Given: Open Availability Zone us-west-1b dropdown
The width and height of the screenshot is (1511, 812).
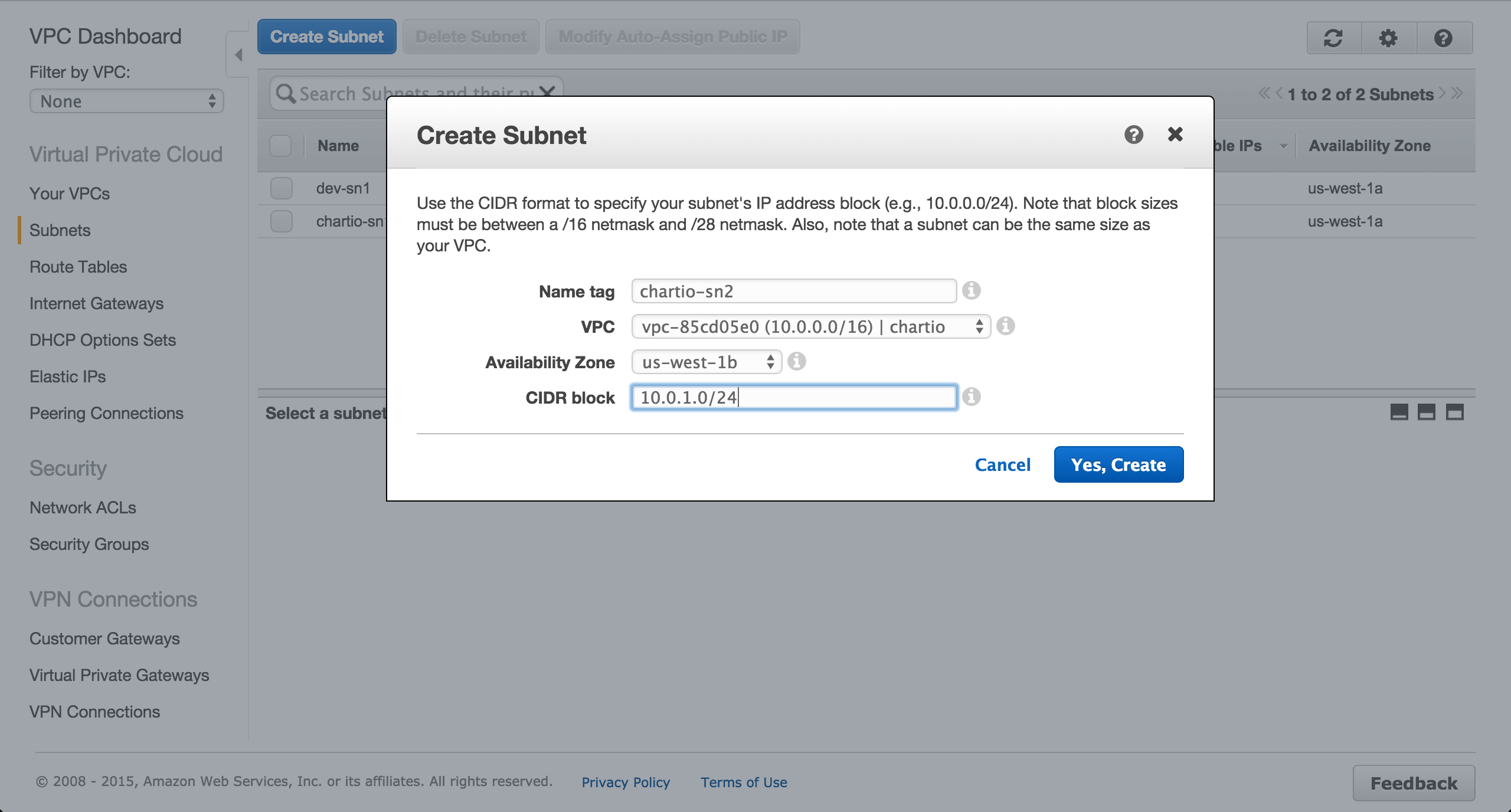Looking at the screenshot, I should [x=706, y=362].
